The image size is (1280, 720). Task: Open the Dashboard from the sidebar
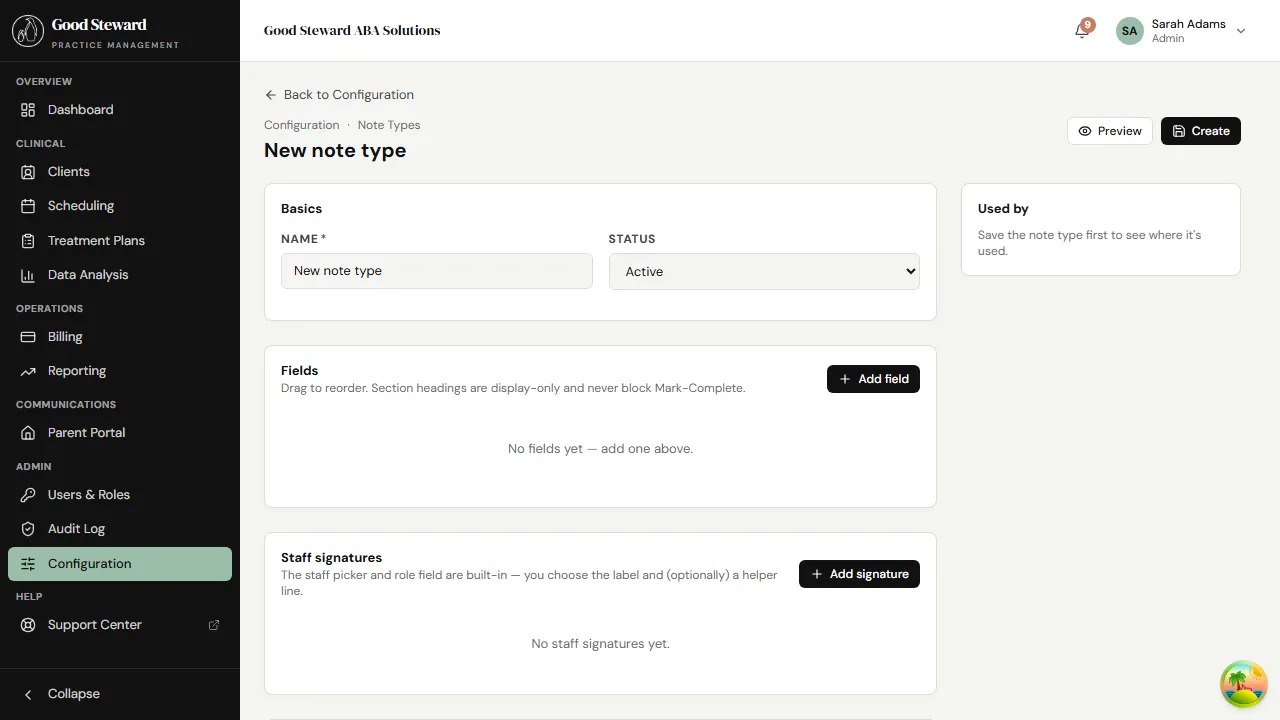[30, 110]
